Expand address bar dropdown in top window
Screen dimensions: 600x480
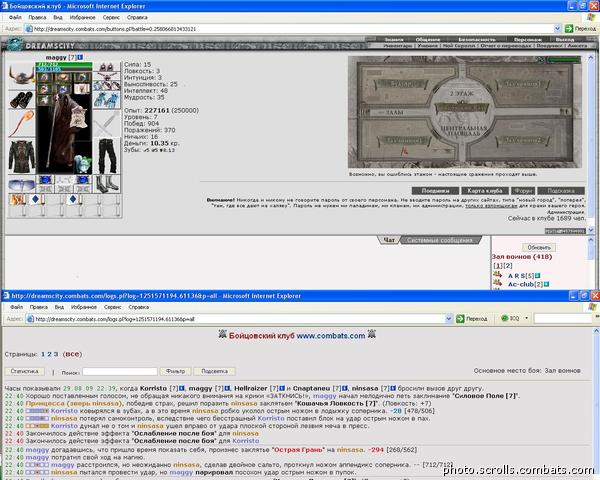(557, 28)
